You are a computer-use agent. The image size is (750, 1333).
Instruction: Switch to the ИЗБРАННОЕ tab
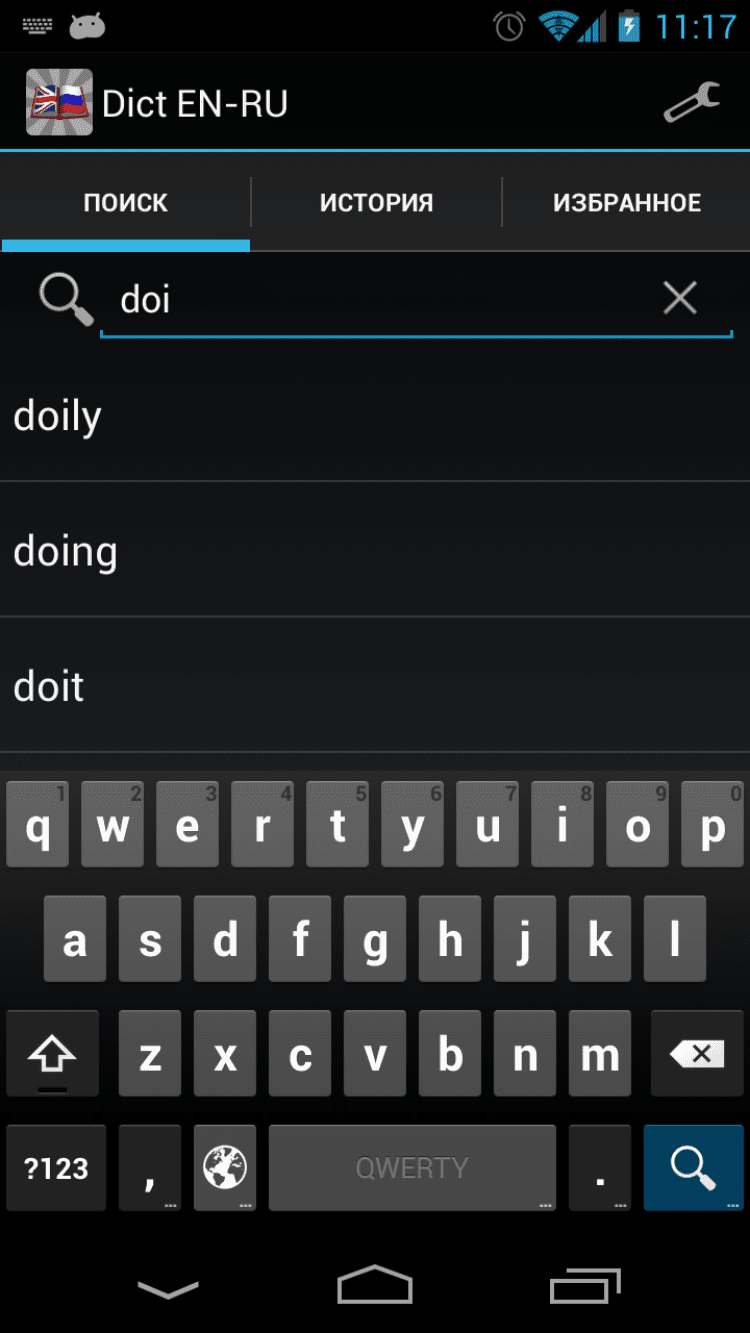(627, 203)
